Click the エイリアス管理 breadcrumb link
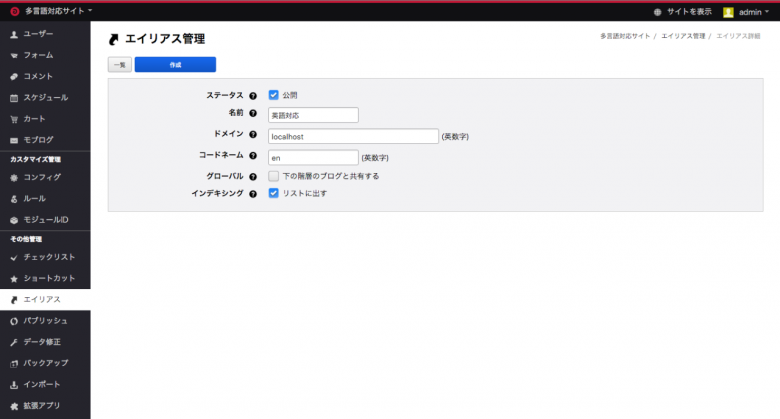The image size is (780, 419). point(683,36)
